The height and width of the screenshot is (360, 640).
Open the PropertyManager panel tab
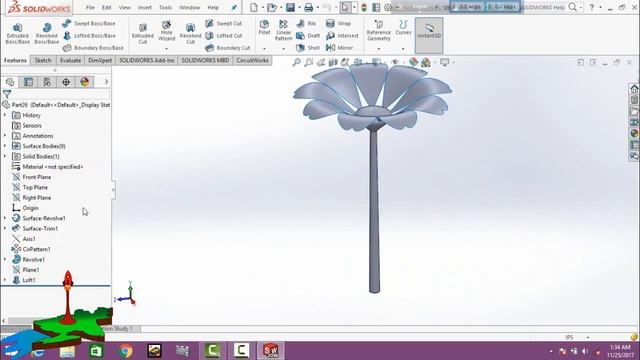point(29,82)
